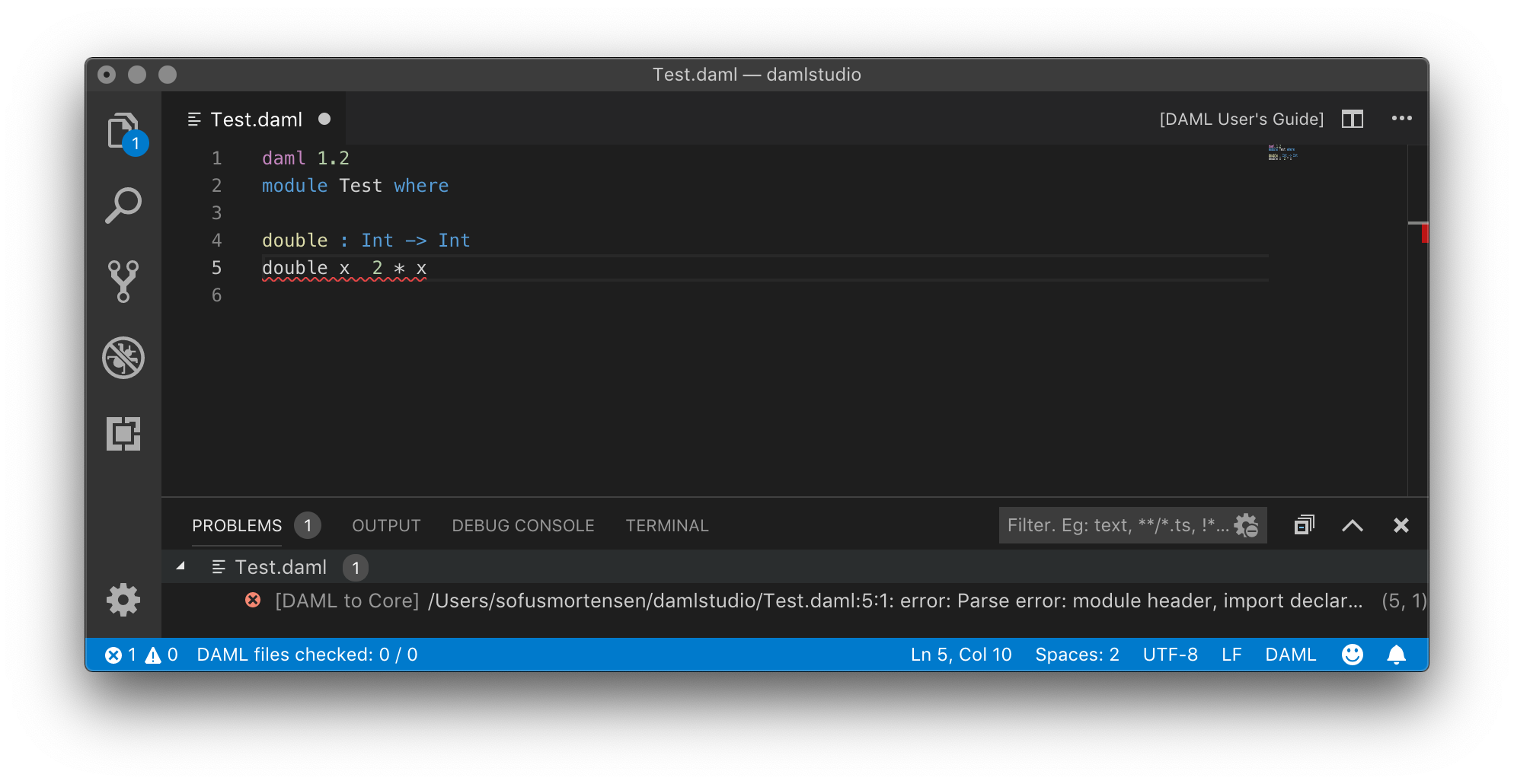The image size is (1514, 784).
Task: Open the [DAML User's Guide] link
Action: coord(1241,120)
